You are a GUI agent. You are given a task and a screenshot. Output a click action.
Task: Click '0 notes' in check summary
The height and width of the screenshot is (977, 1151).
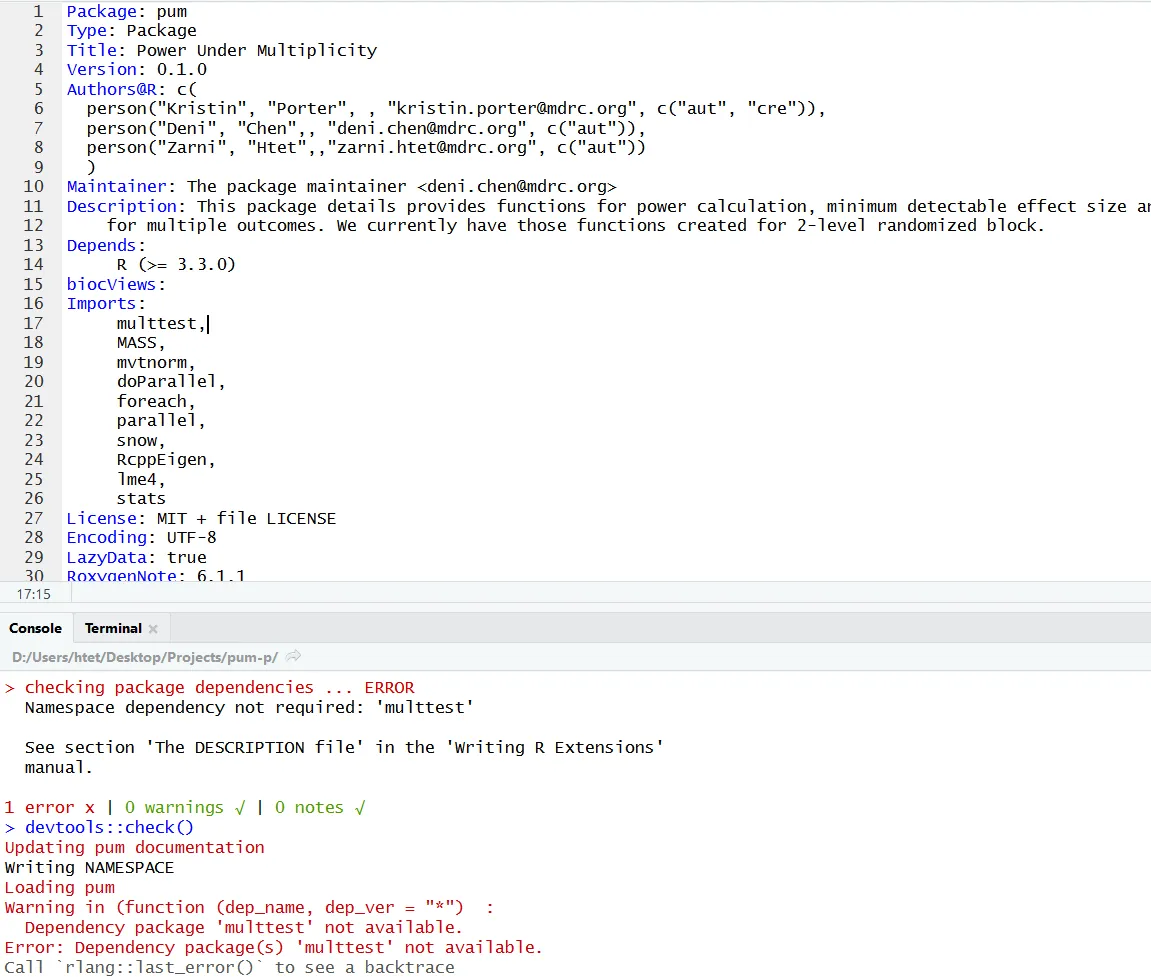[x=309, y=807]
